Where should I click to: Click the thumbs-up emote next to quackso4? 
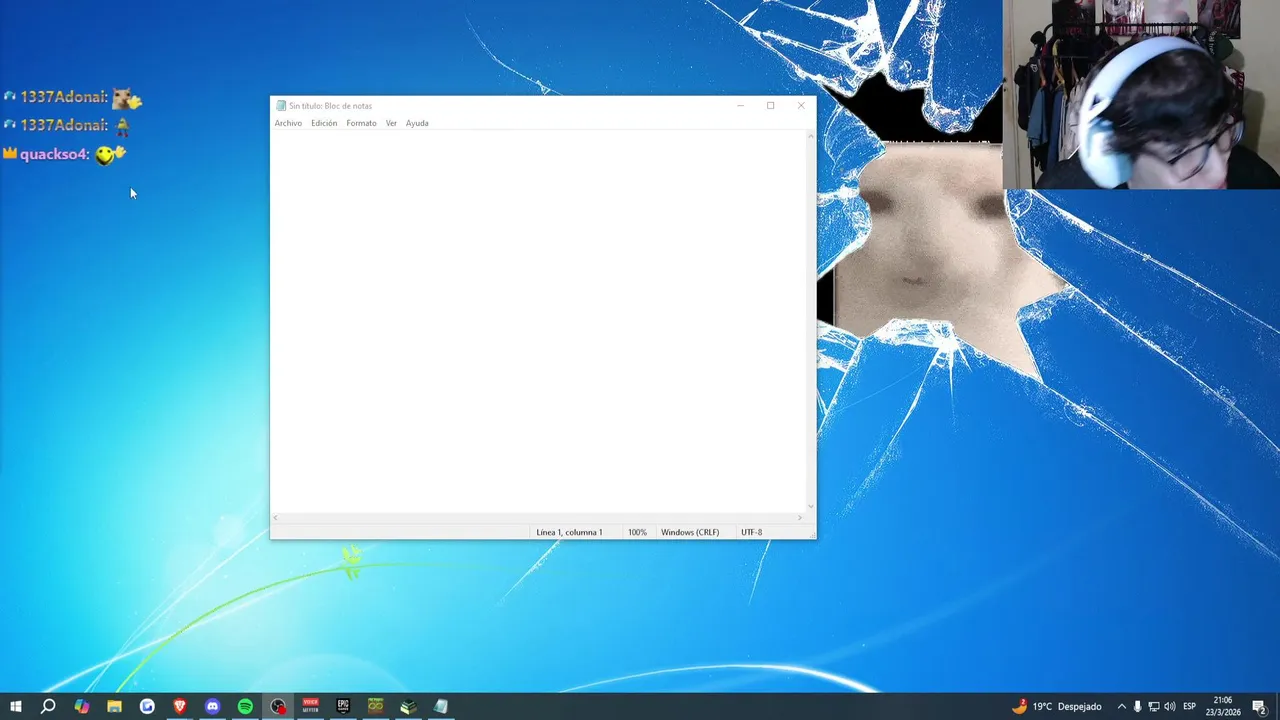pyautogui.click(x=111, y=154)
